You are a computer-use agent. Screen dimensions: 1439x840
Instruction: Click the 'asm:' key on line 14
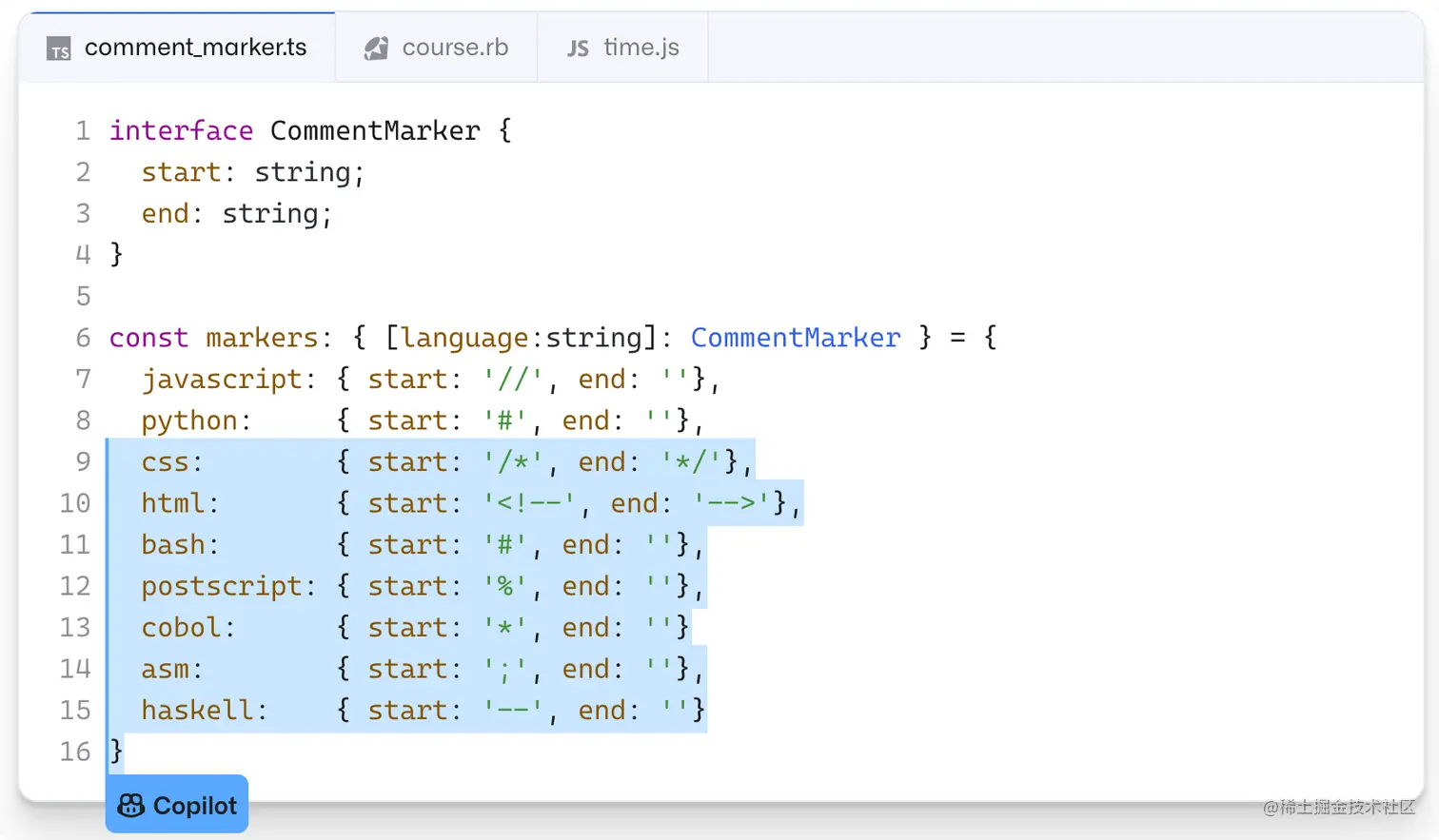172,670
